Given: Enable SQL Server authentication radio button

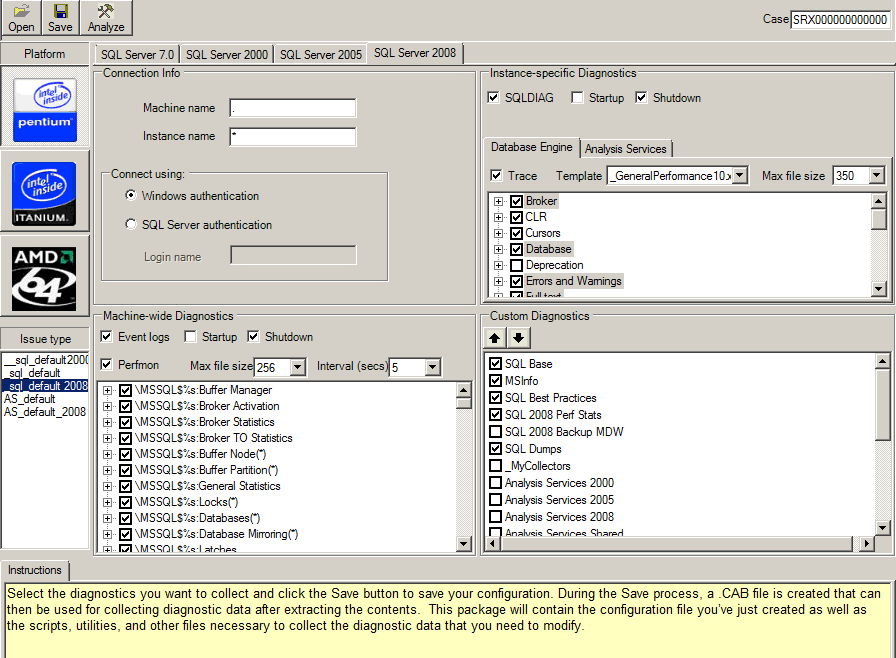Looking at the screenshot, I should point(131,225).
